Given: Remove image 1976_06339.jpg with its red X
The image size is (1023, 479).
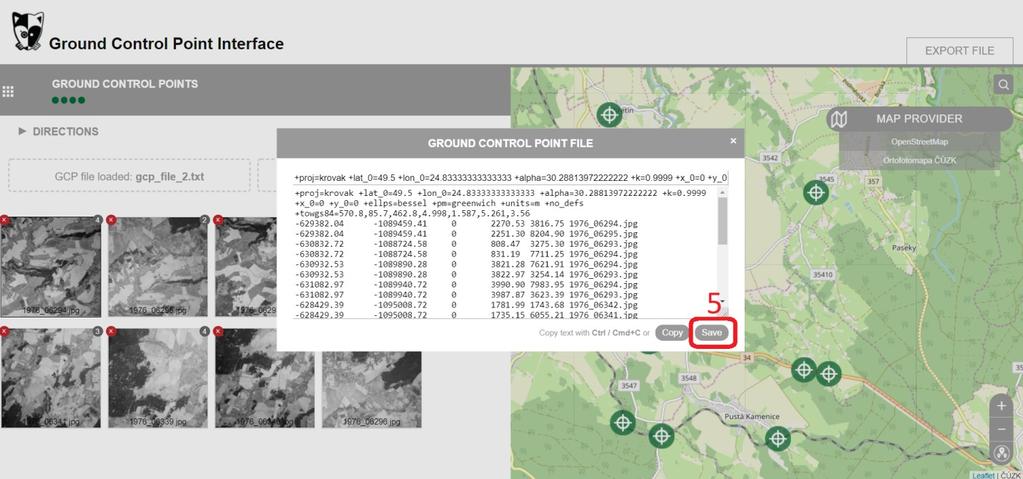Looking at the screenshot, I should [x=111, y=332].
